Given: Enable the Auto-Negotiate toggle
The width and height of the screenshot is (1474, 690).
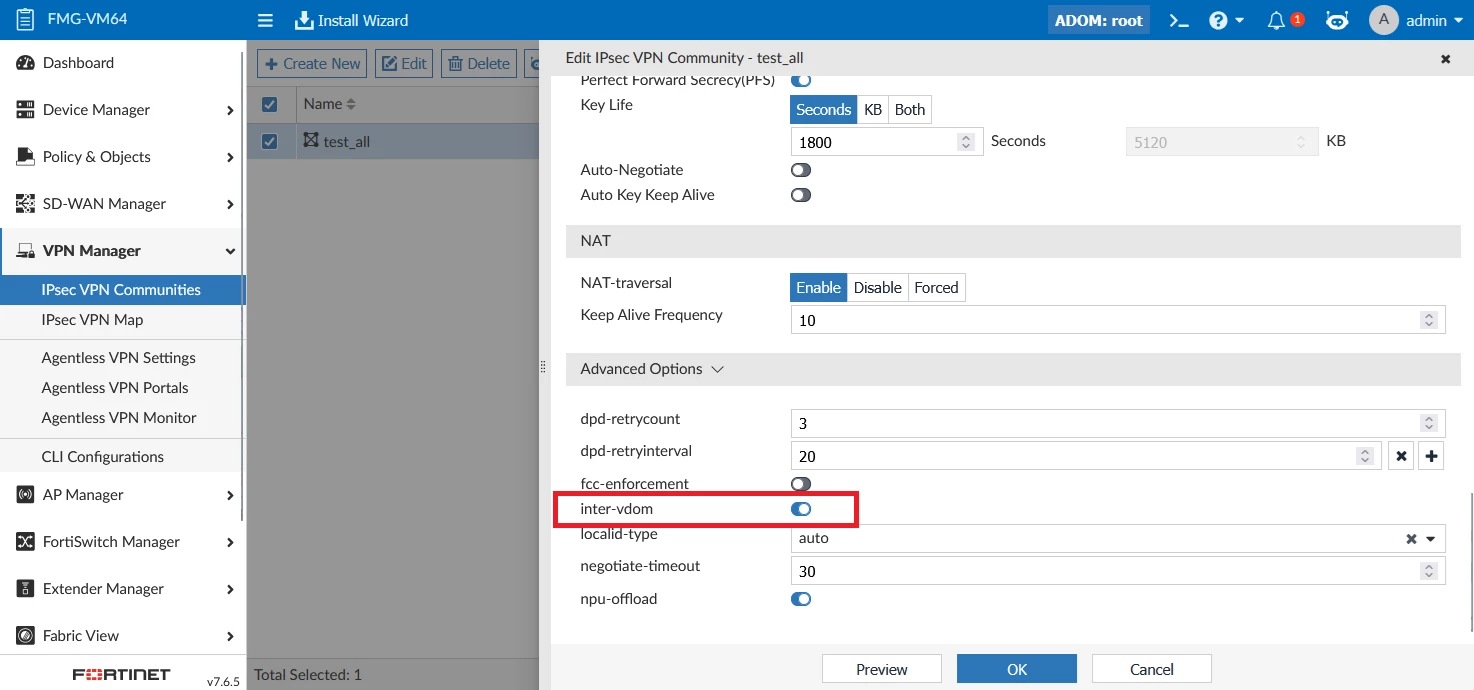Looking at the screenshot, I should [x=801, y=170].
